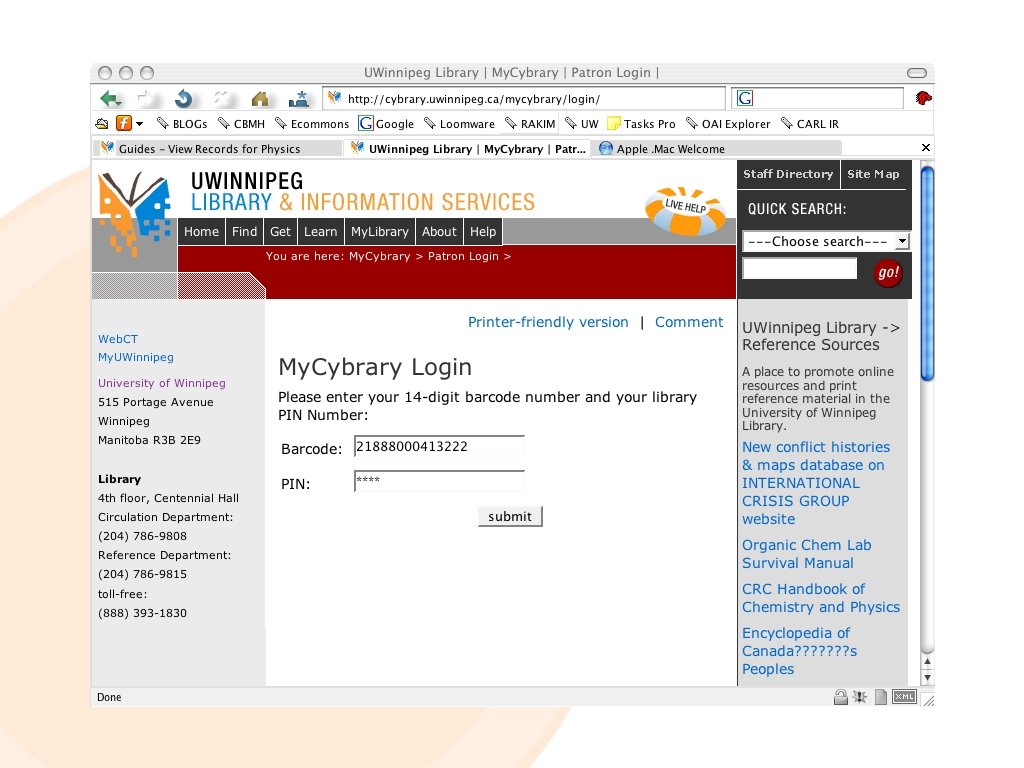Viewport: 1024px width, 768px height.
Task: Open Printer-friendly version link
Action: pos(548,322)
